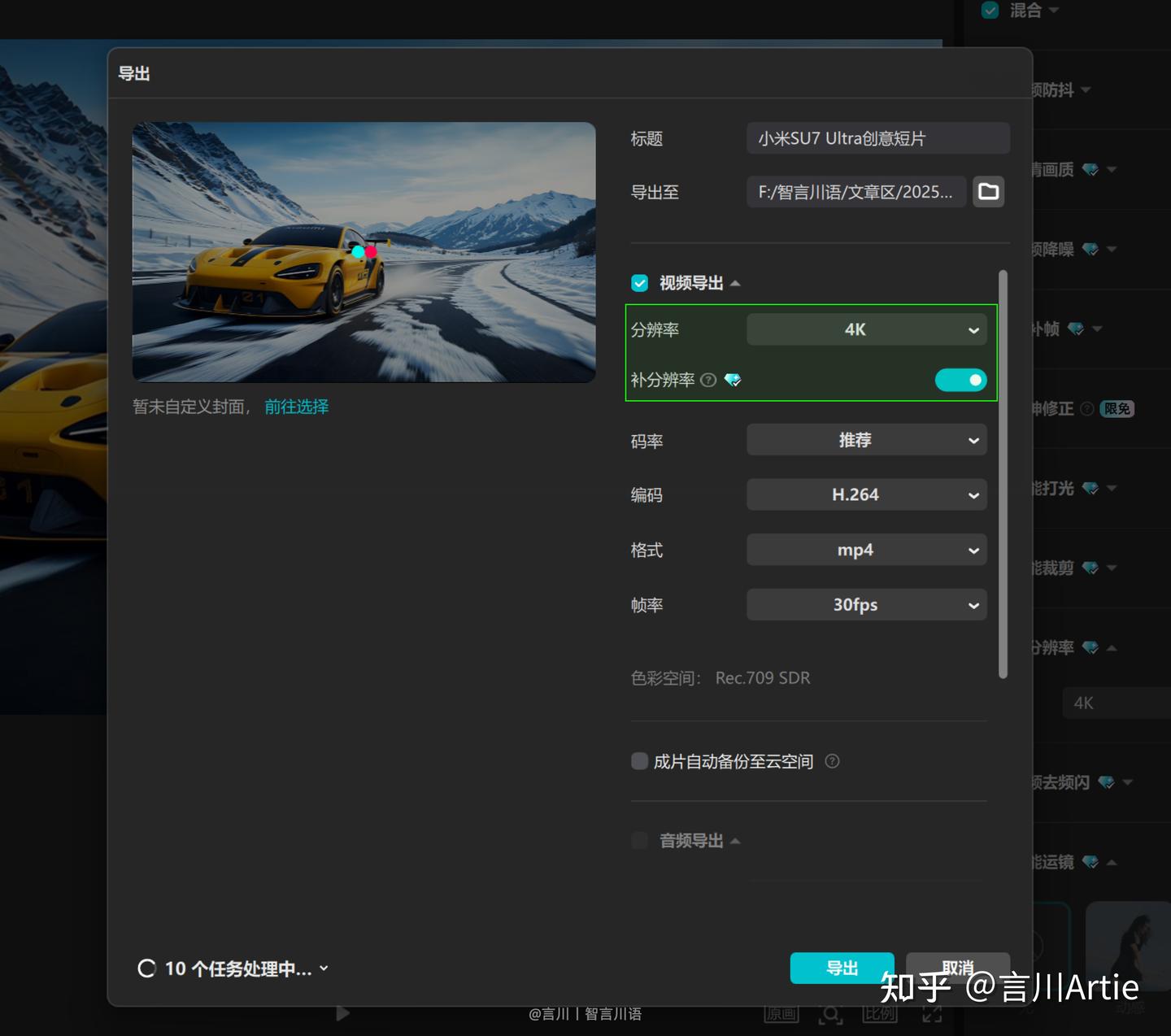
Task: Click the play button under the background preview
Action: 342,1013
